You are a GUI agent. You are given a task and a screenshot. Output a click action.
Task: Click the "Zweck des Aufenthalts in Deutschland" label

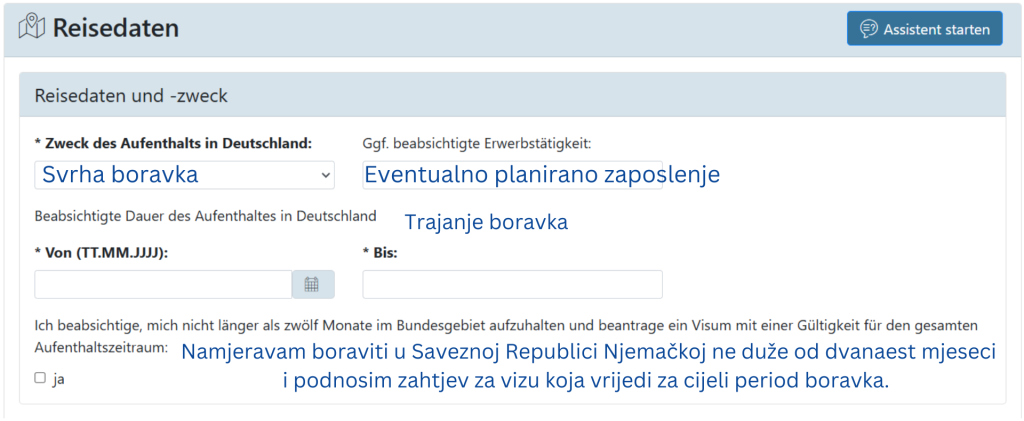point(173,144)
